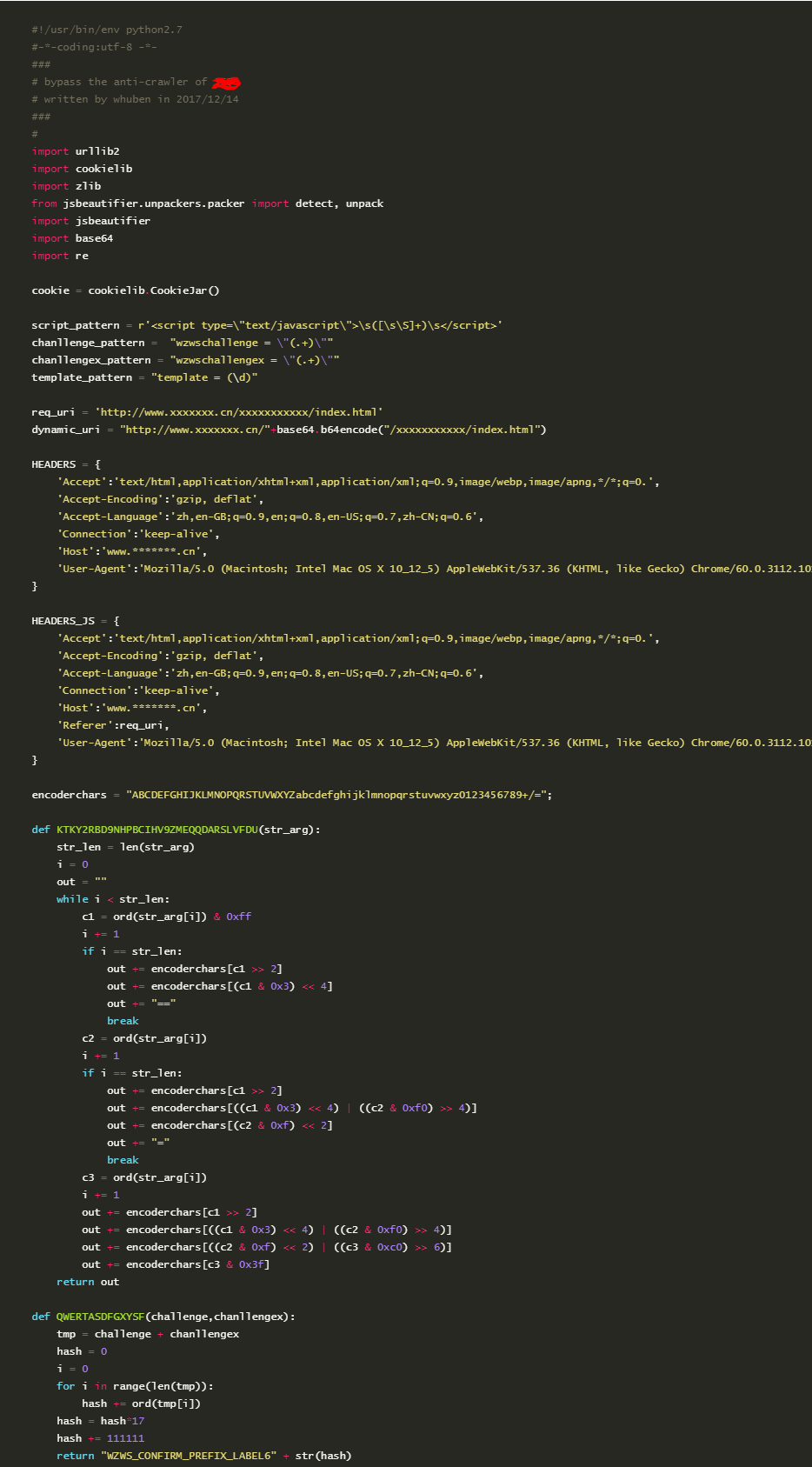
Task: Click the 'for i in range(len(tmp)):' line
Action: point(135,1386)
